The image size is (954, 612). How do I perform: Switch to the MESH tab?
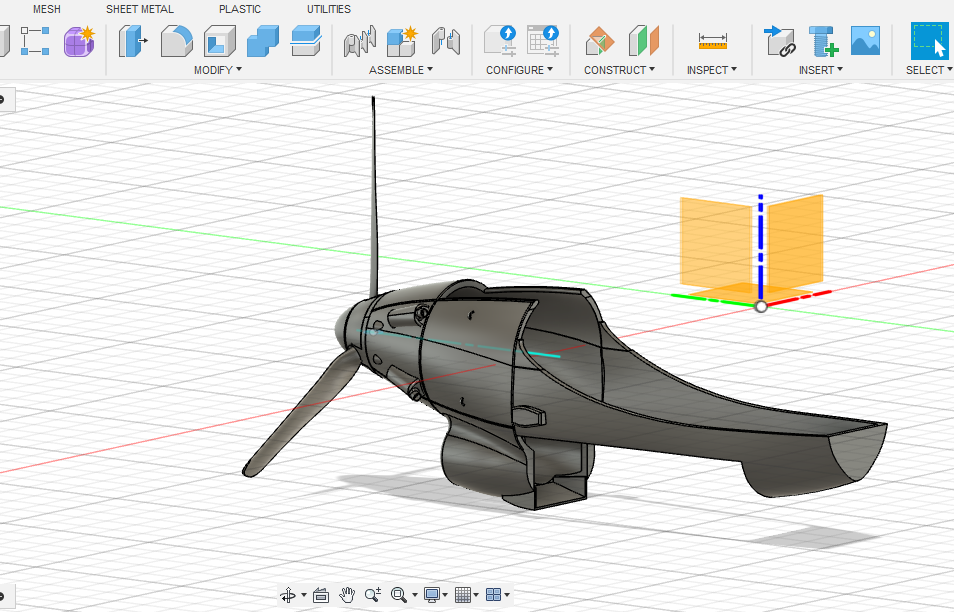tap(47, 9)
